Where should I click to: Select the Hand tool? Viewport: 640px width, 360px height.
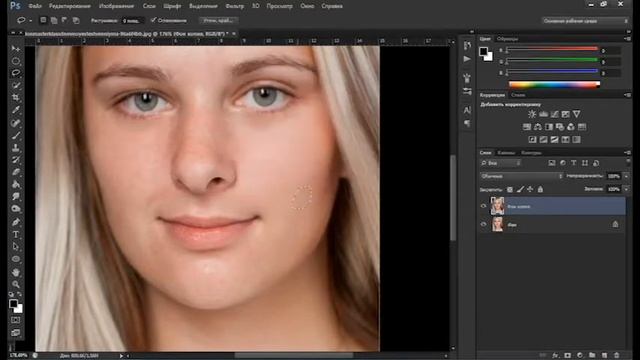tap(16, 272)
